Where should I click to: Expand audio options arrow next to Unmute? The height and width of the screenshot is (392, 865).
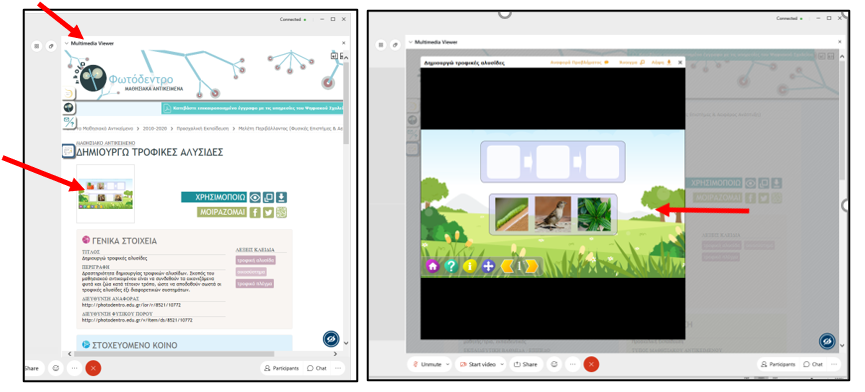447,364
